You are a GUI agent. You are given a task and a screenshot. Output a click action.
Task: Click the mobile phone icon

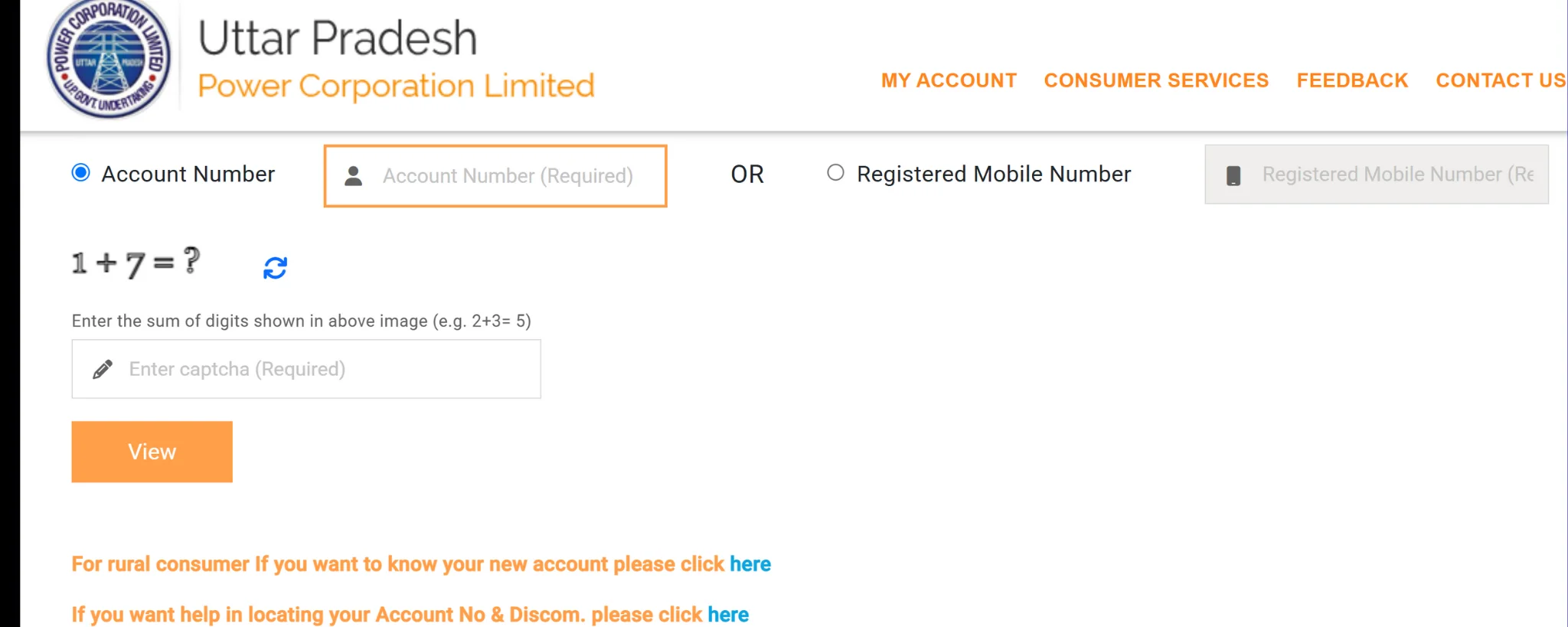tap(1233, 175)
